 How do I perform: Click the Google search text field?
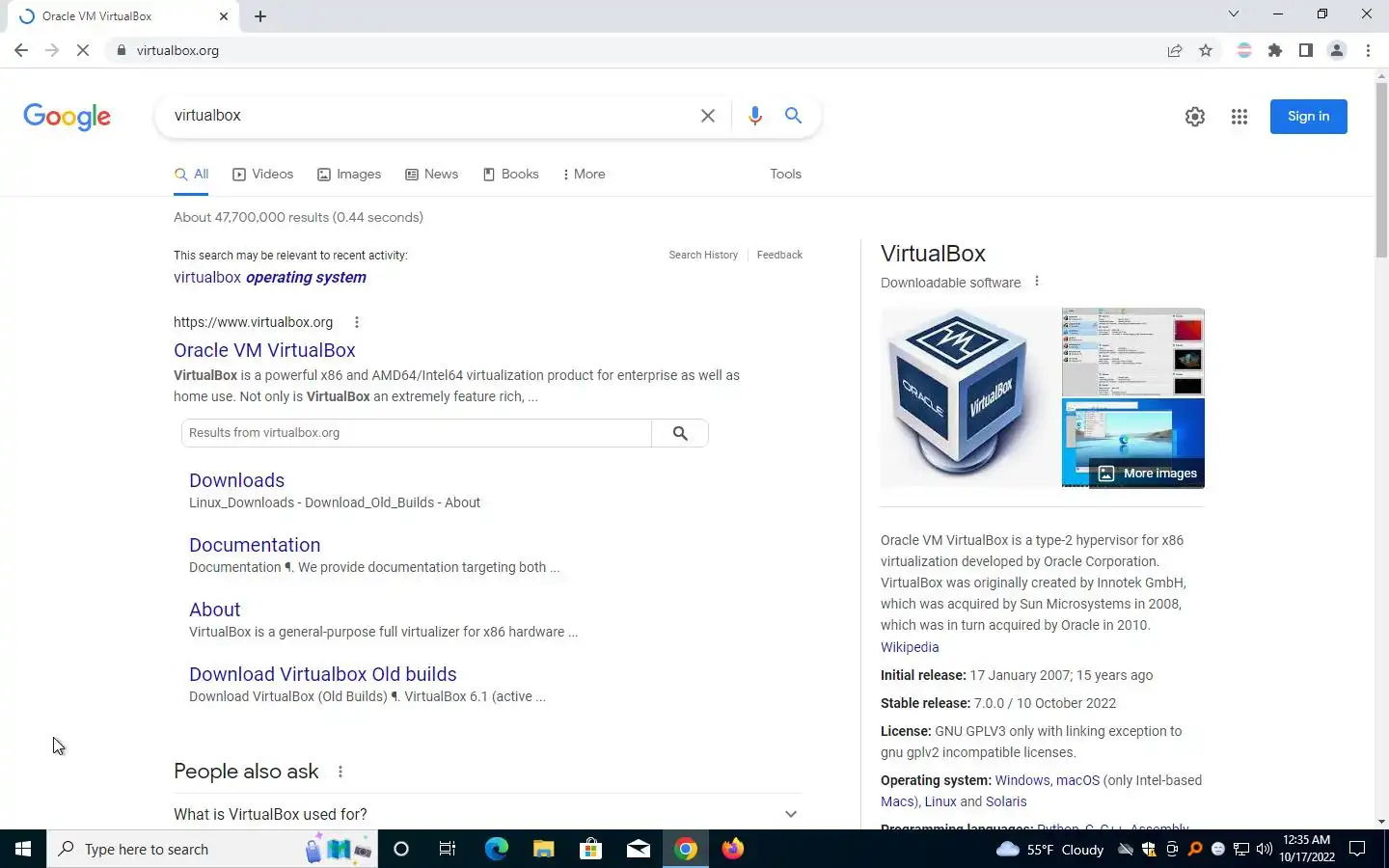[x=432, y=116]
